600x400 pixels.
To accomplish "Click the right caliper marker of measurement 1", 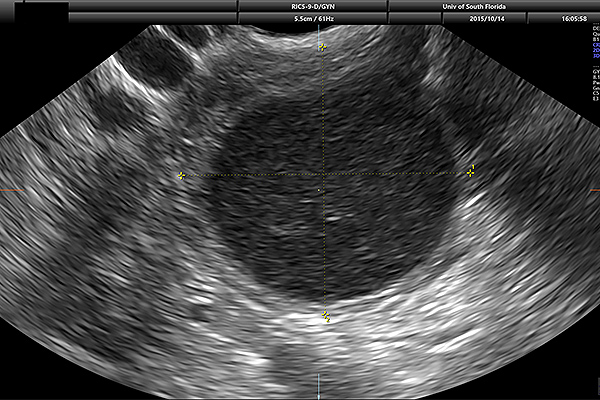I will (x=470, y=172).
